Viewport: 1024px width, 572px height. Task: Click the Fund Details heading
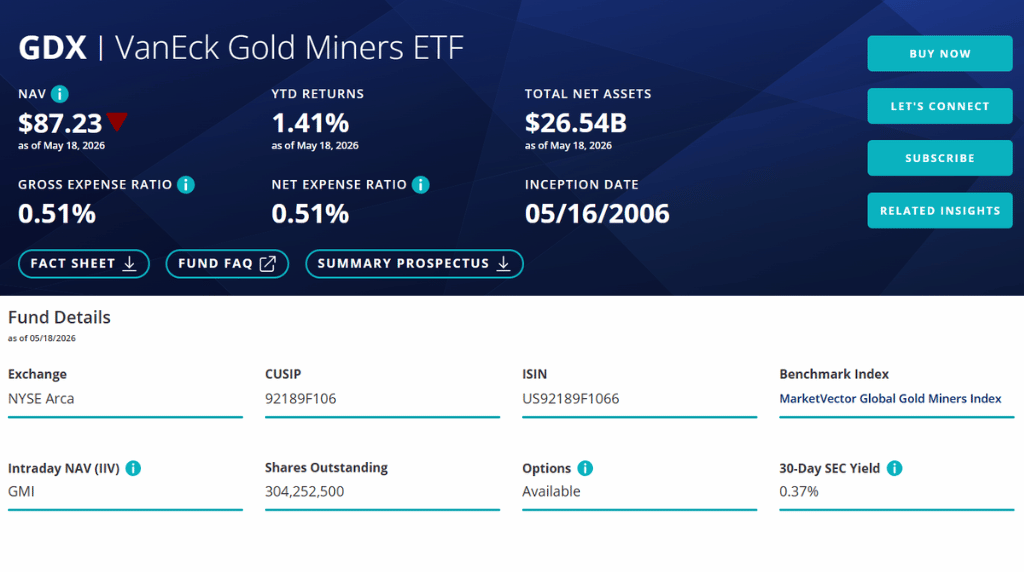coord(59,317)
